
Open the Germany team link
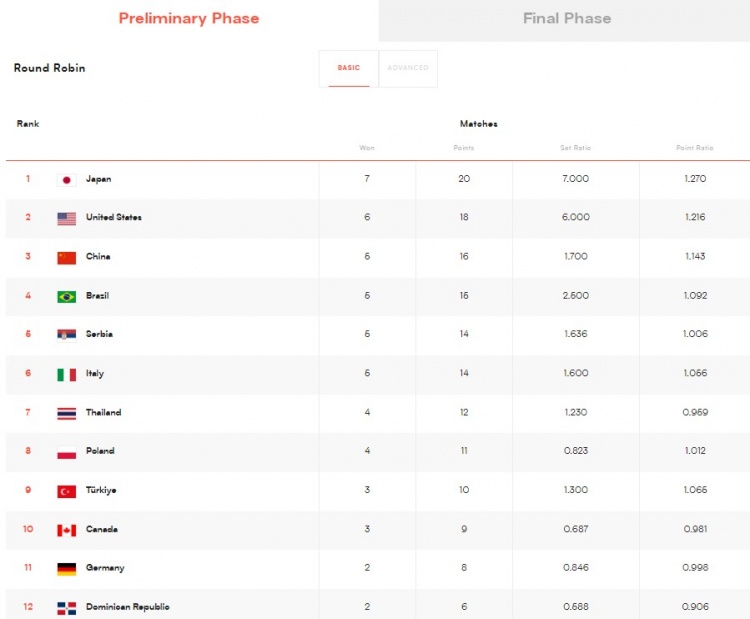[x=105, y=568]
